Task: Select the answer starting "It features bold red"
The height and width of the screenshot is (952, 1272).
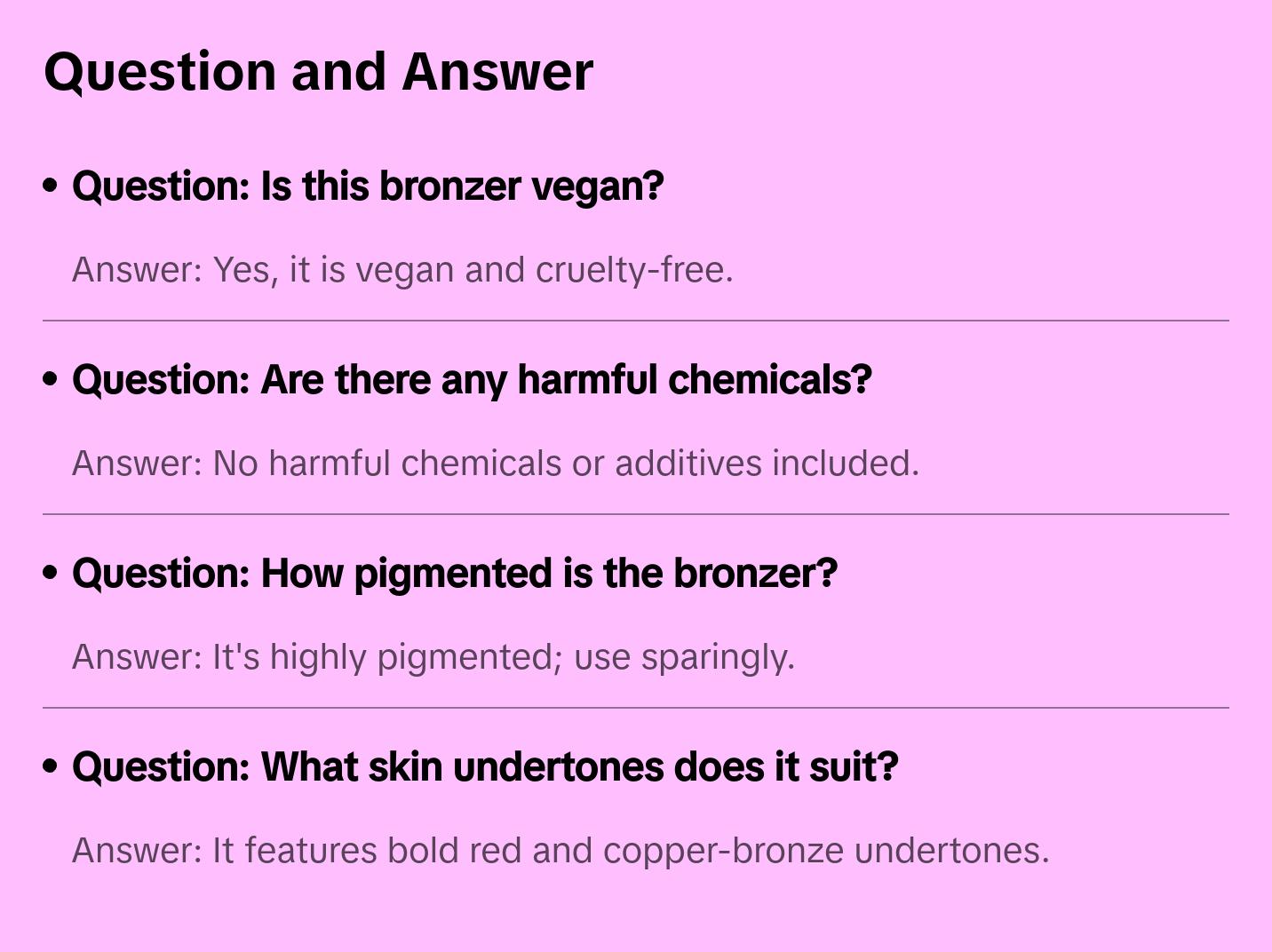Action: click(x=560, y=851)
